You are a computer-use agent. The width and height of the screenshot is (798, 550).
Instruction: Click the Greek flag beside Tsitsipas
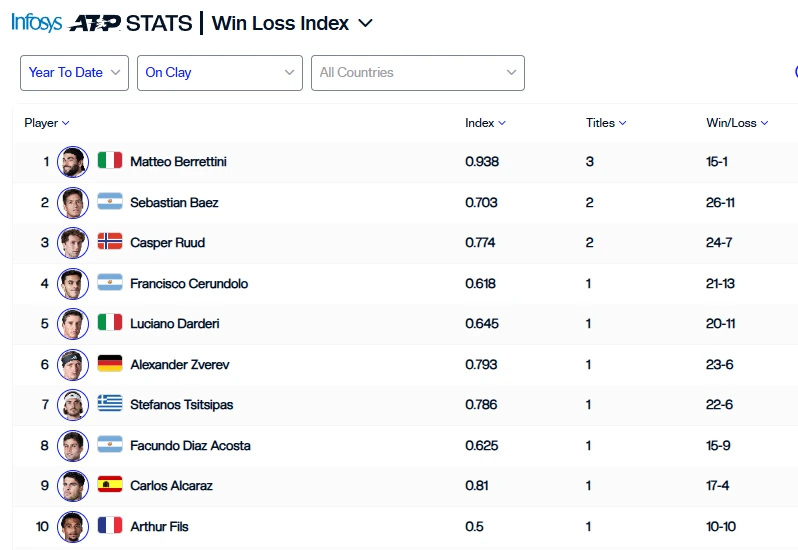pos(110,403)
